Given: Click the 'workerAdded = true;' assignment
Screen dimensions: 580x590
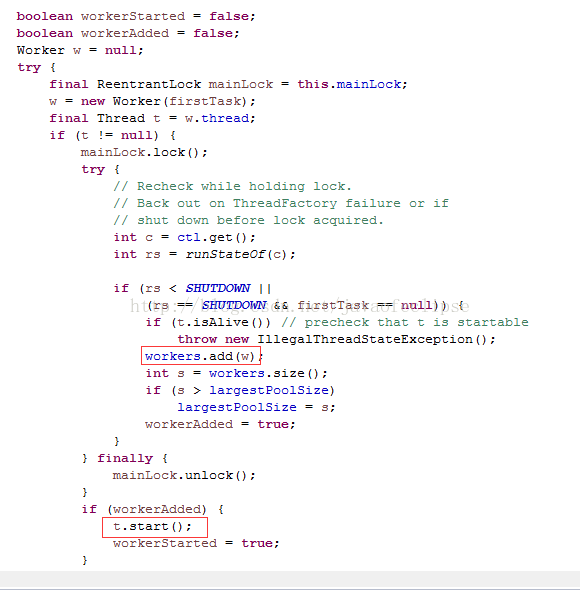Looking at the screenshot, I should click(220, 424).
